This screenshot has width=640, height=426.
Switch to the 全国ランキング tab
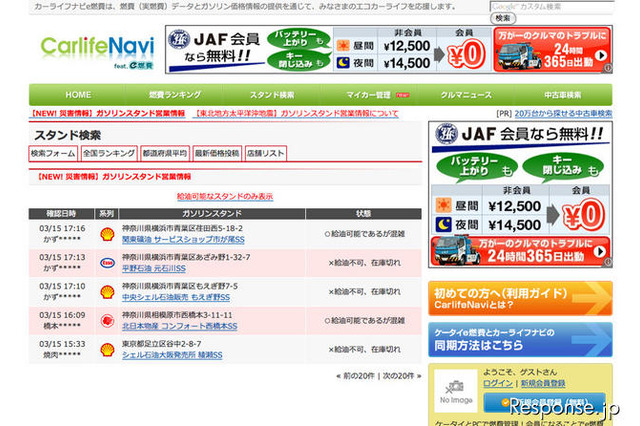pyautogui.click(x=109, y=153)
